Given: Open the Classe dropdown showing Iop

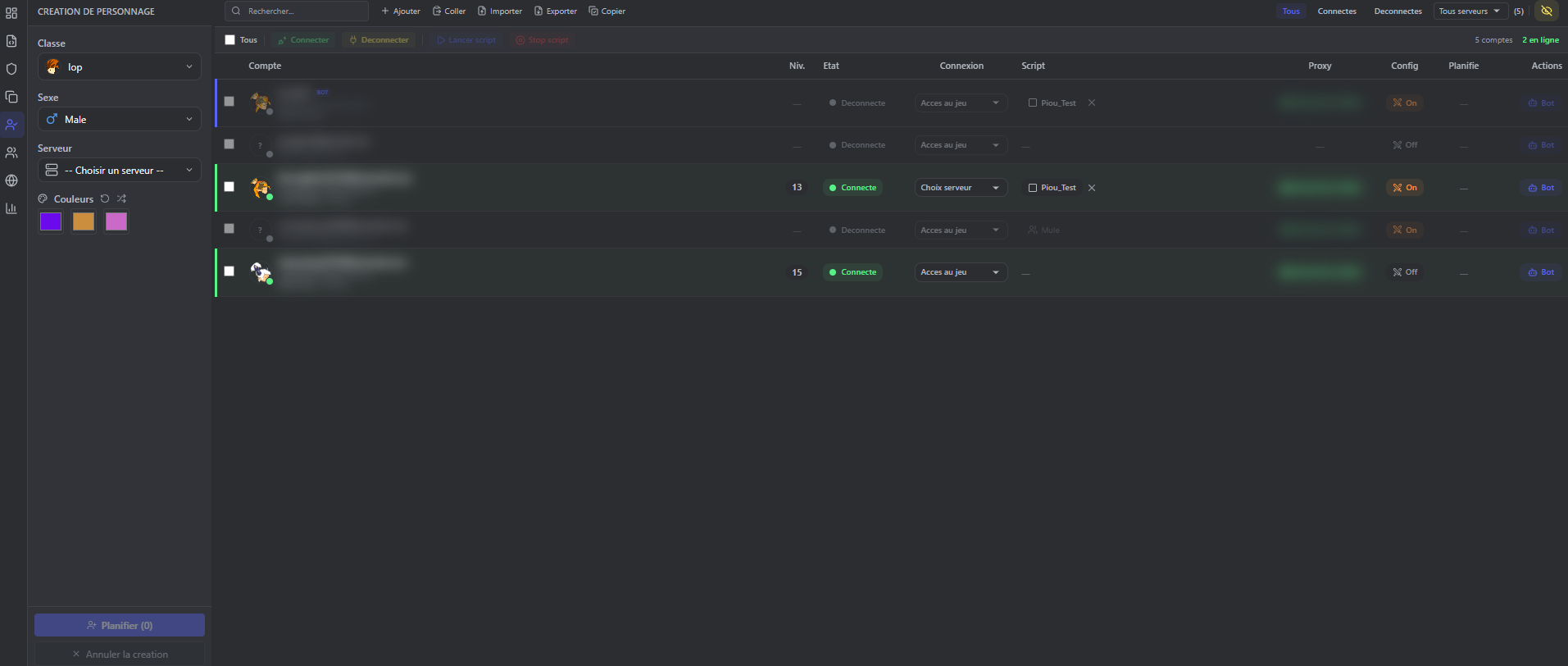Looking at the screenshot, I should point(120,67).
